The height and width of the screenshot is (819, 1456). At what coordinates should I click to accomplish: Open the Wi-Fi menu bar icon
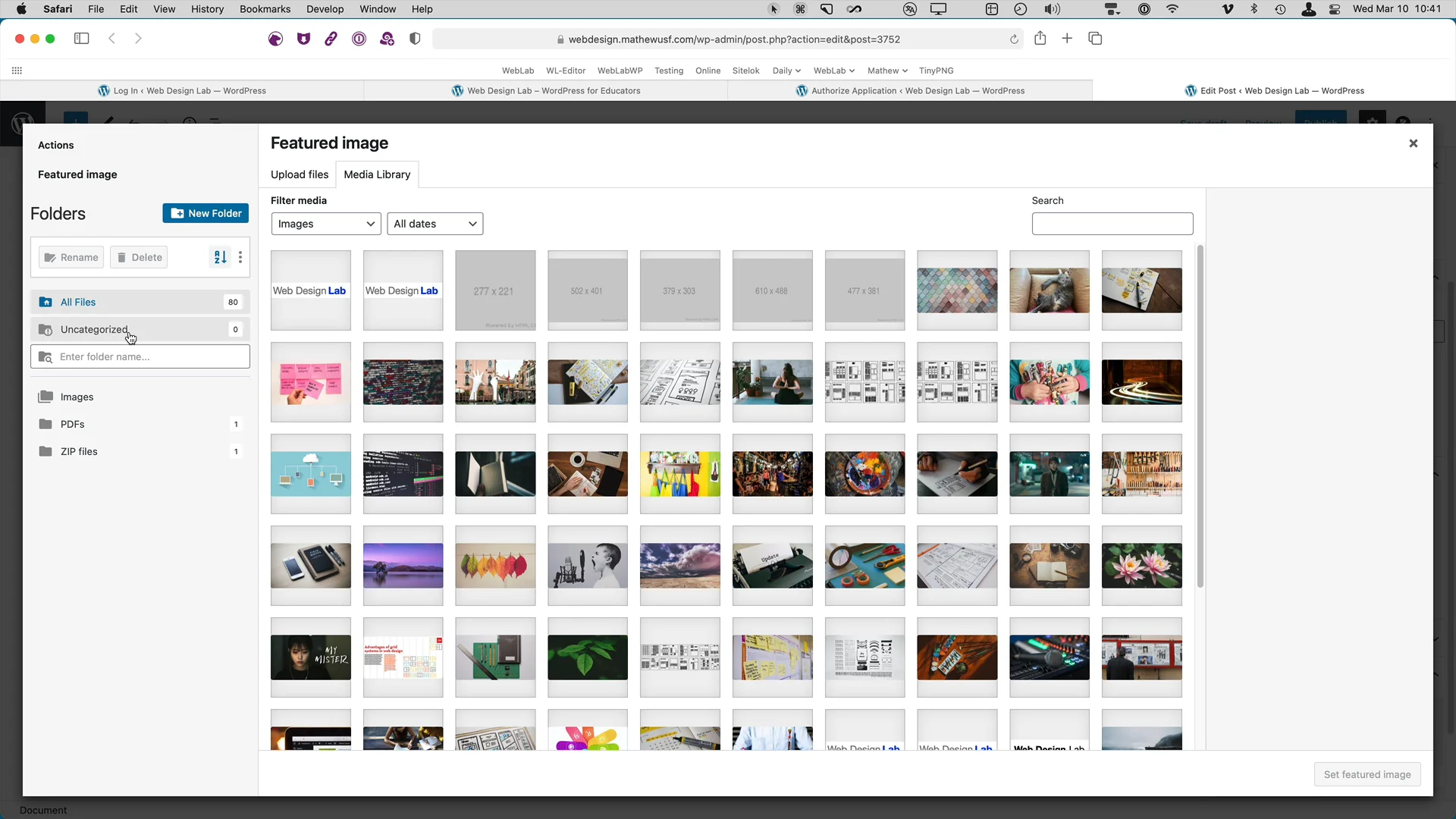click(1172, 9)
